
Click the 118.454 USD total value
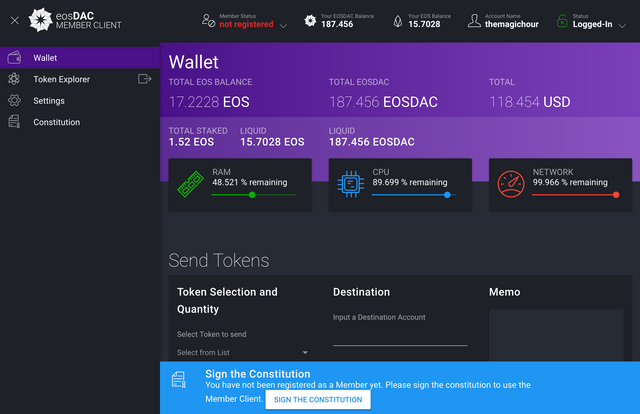(x=530, y=102)
